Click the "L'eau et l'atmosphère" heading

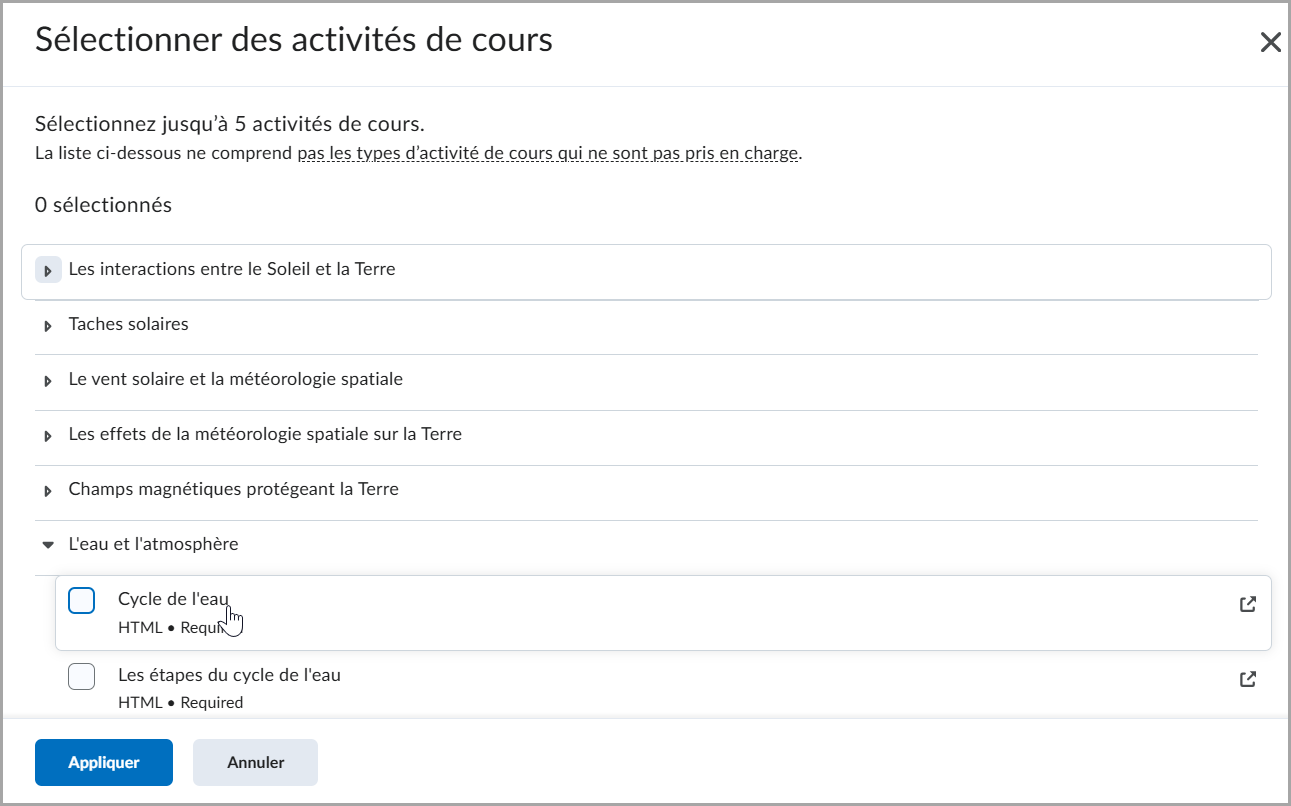(x=153, y=544)
